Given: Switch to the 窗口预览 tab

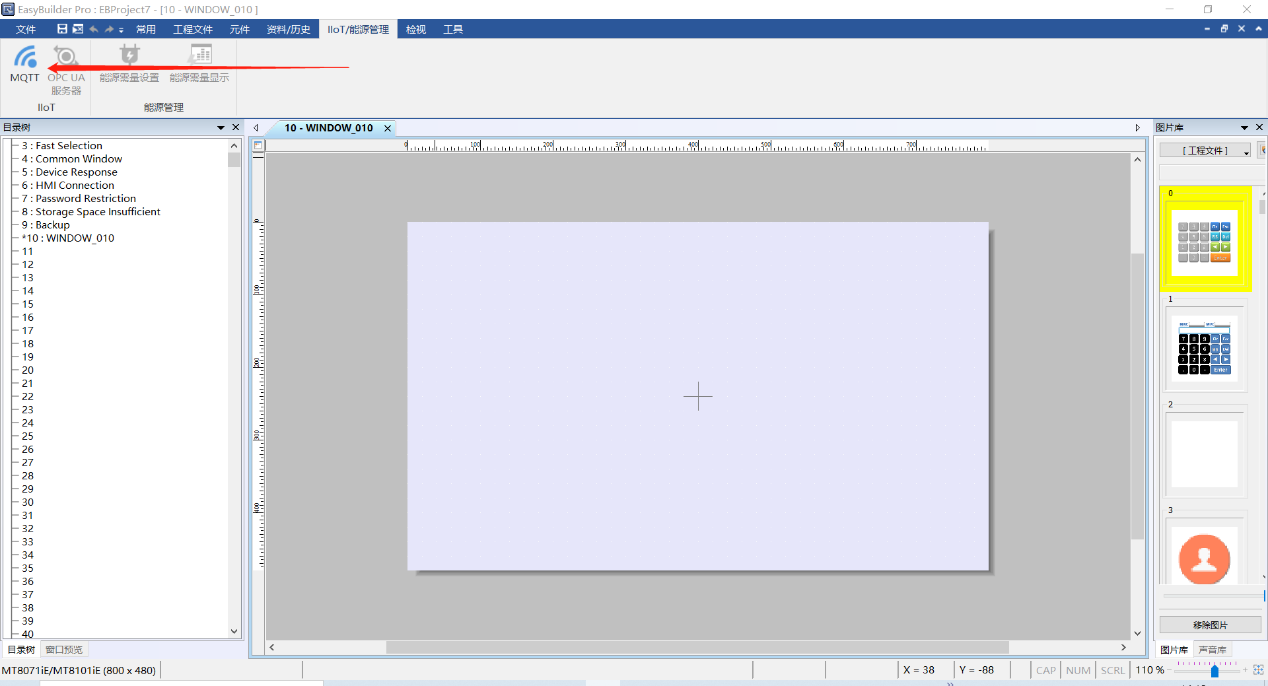Looking at the screenshot, I should [64, 649].
